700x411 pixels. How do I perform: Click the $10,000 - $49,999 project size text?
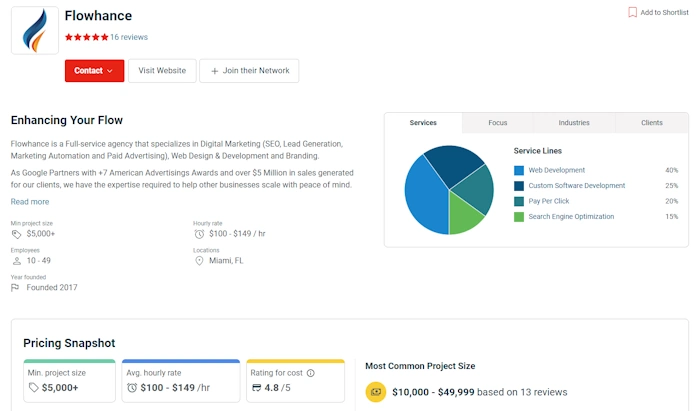tap(433, 392)
